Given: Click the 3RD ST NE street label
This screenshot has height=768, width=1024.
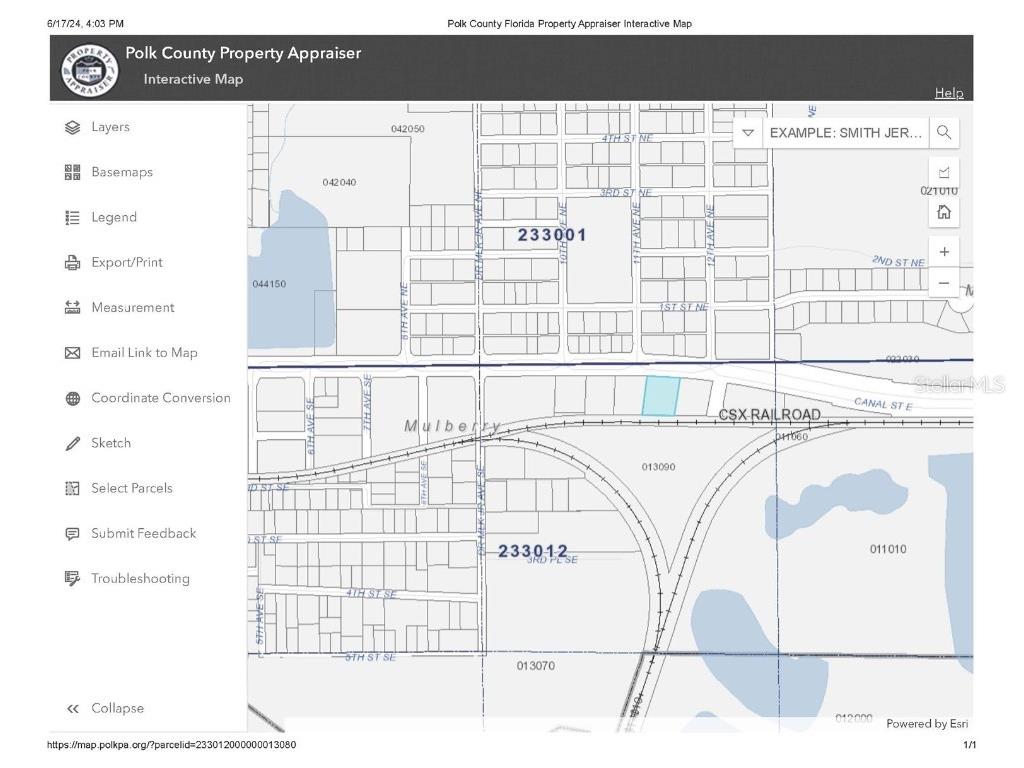Looking at the screenshot, I should [626, 193].
